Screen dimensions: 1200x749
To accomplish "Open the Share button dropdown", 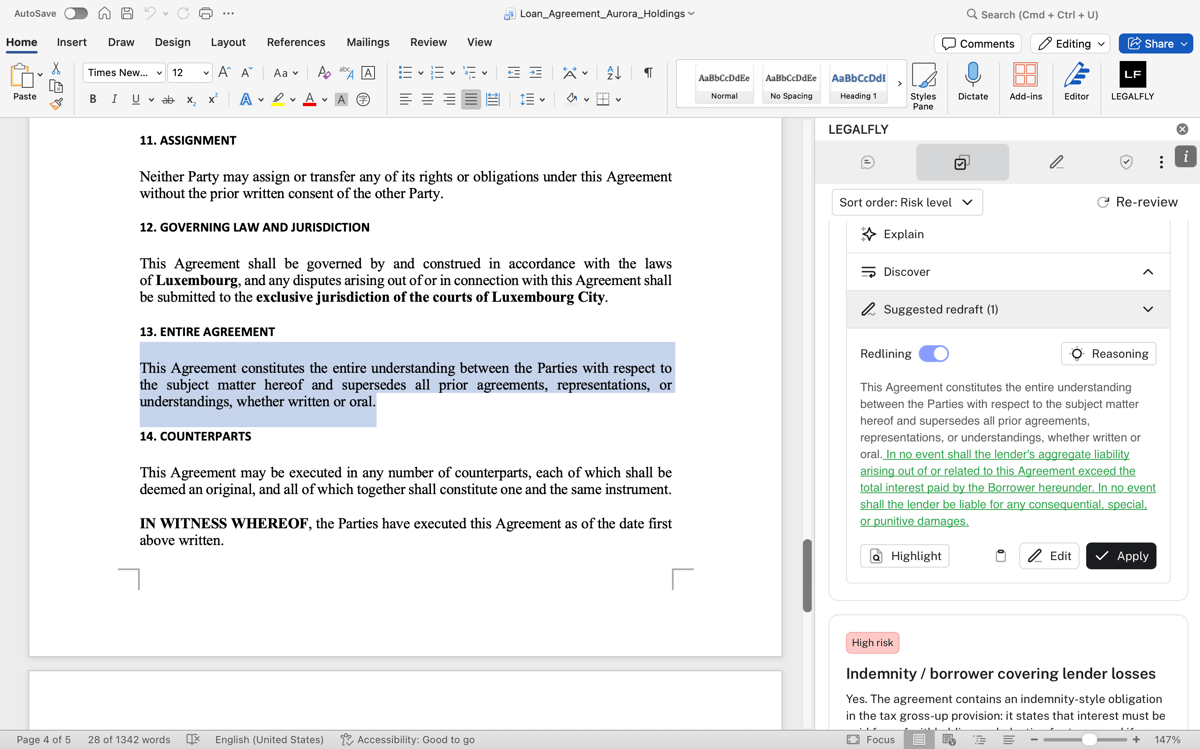I will point(1184,44).
